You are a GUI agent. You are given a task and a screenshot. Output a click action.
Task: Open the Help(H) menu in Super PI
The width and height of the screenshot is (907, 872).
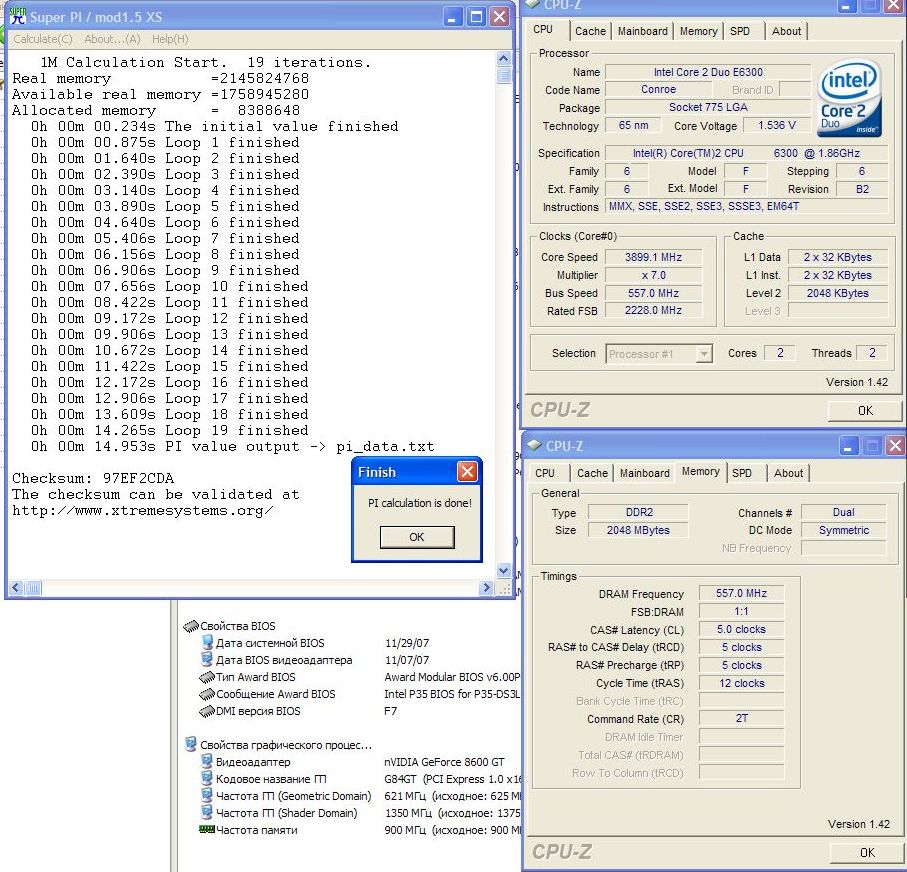170,39
